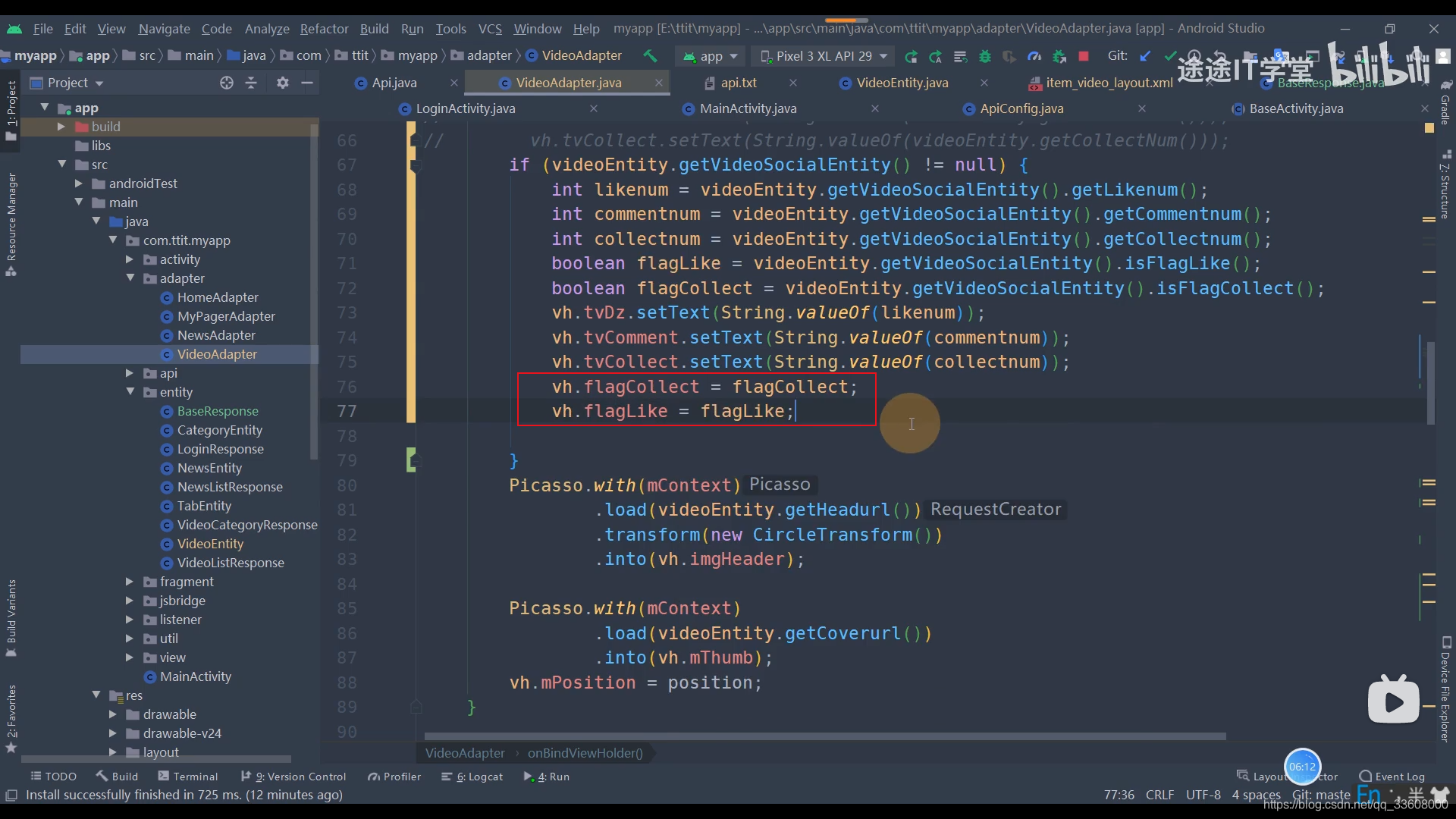1456x819 pixels.
Task: Expand the androidTest folder
Action: coord(79,184)
